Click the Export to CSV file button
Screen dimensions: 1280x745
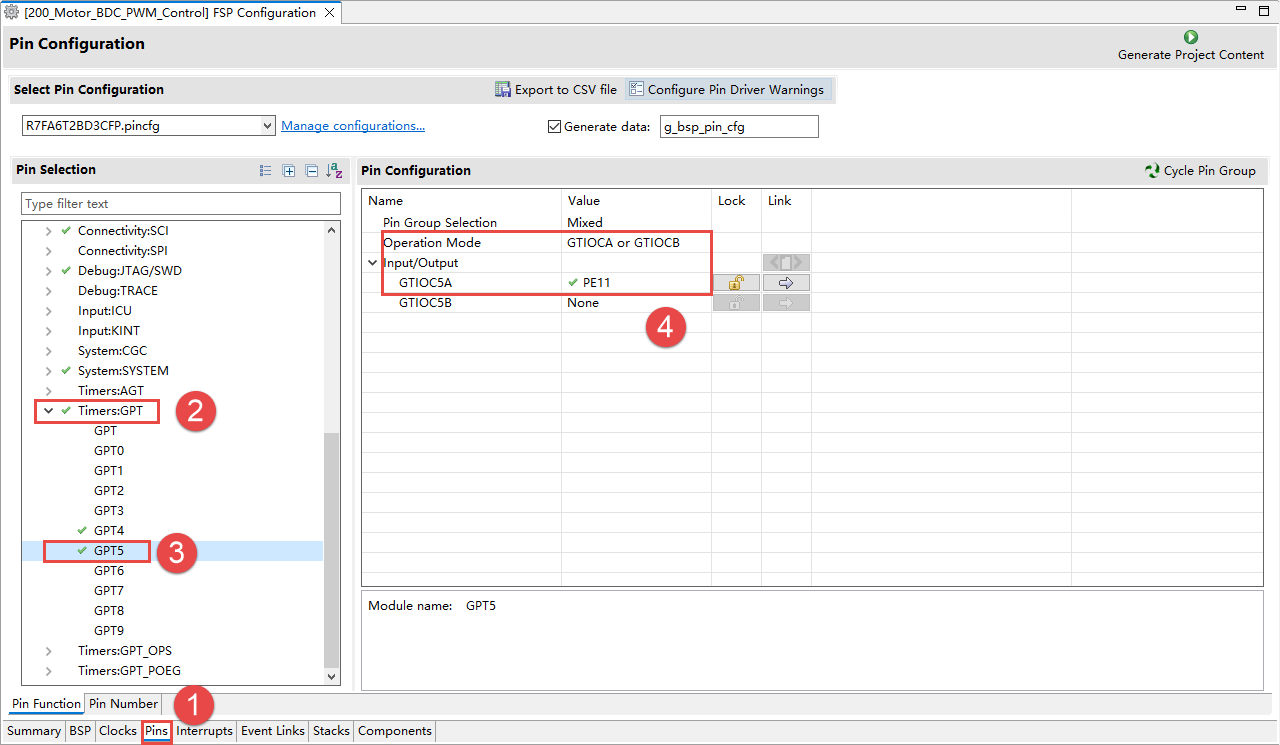pos(556,89)
